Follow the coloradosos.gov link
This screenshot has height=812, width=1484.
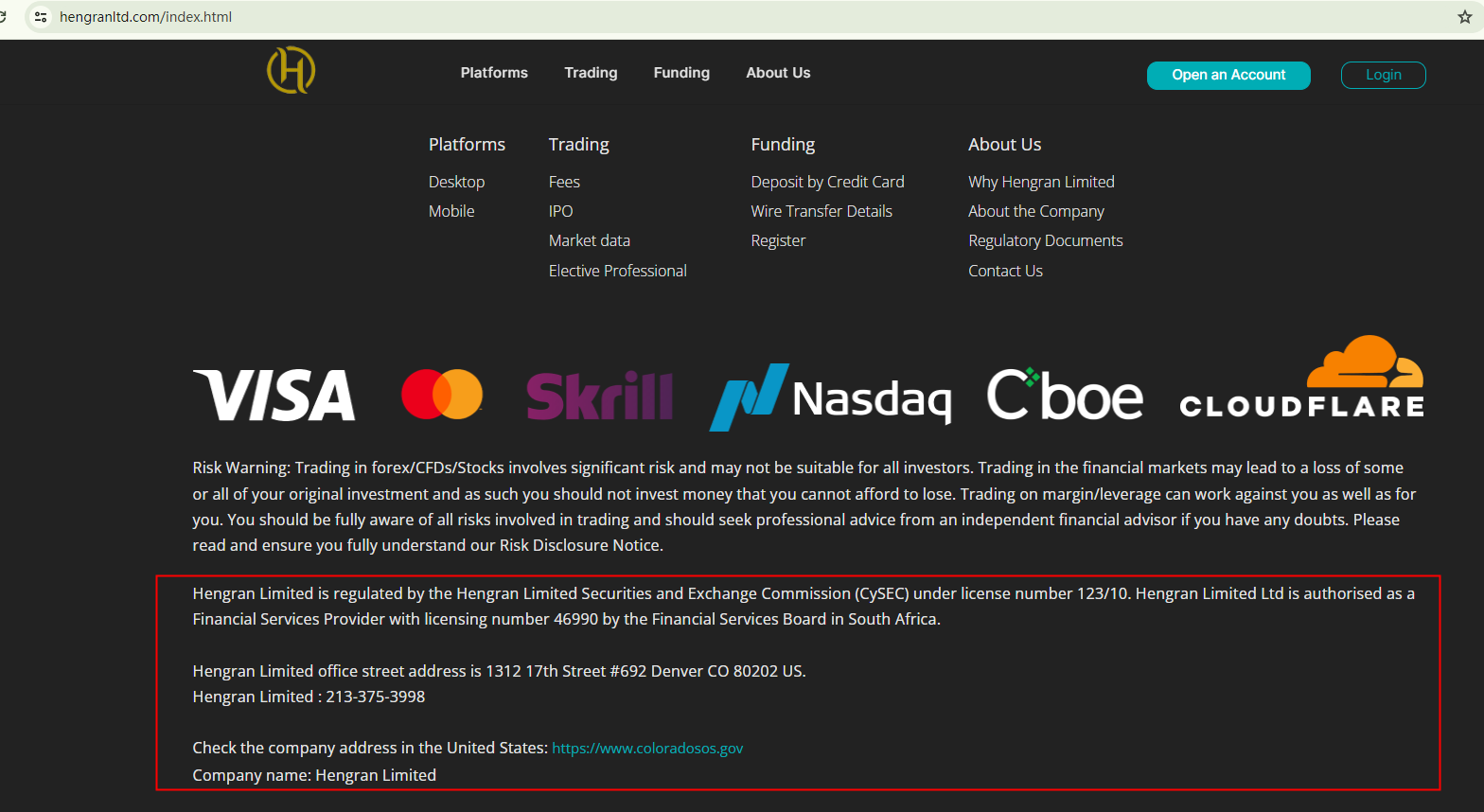coord(647,748)
